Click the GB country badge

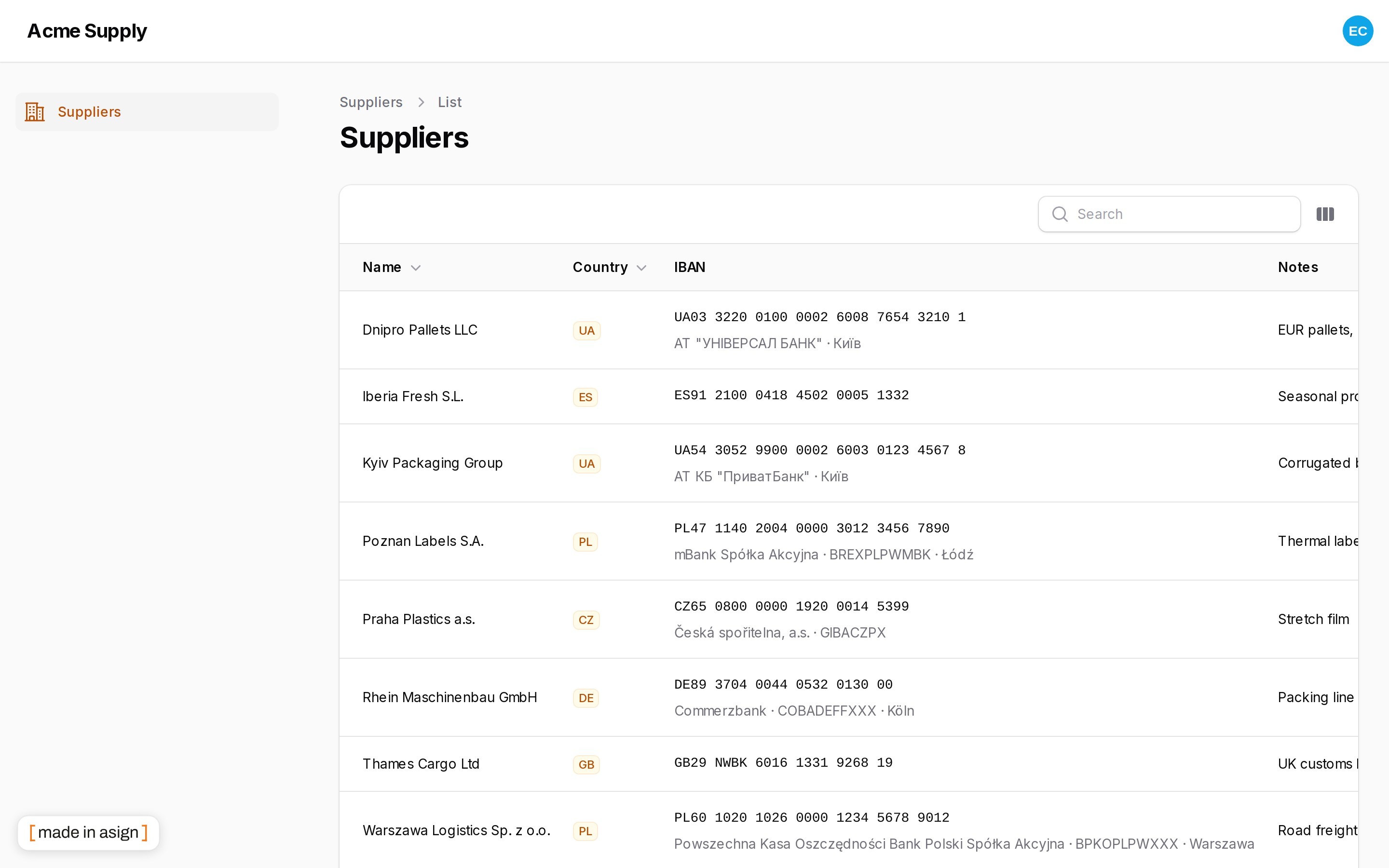(x=586, y=765)
